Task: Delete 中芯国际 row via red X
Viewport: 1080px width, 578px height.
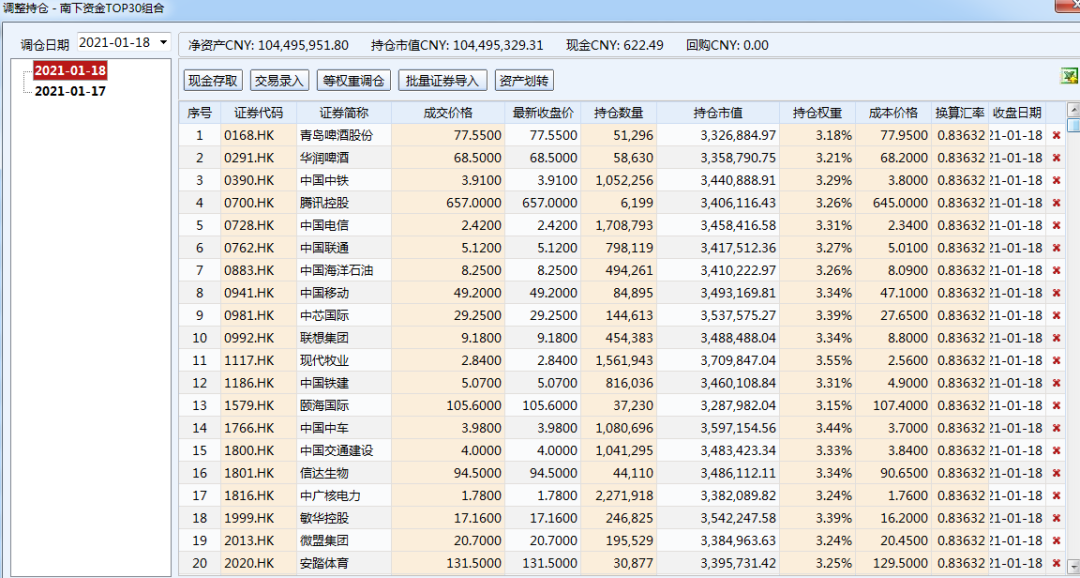Action: (x=1056, y=316)
